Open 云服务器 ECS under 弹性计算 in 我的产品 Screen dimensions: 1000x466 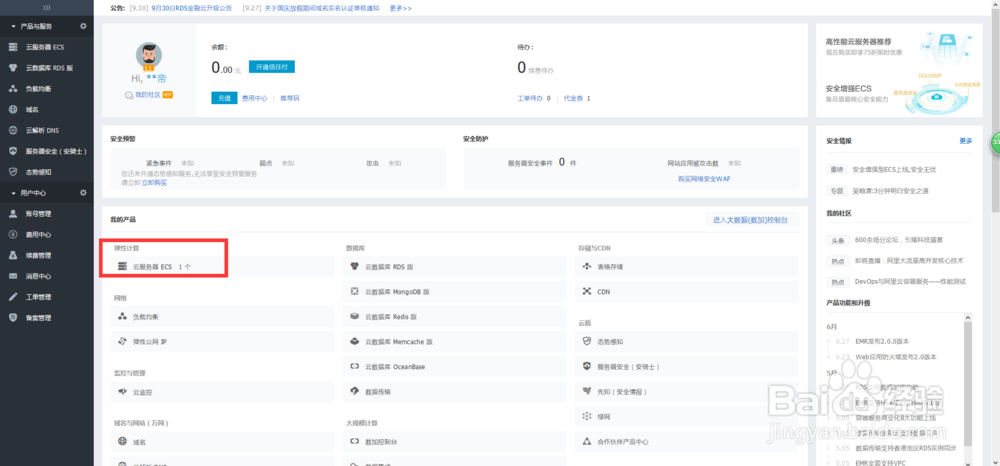pyautogui.click(x=222, y=266)
